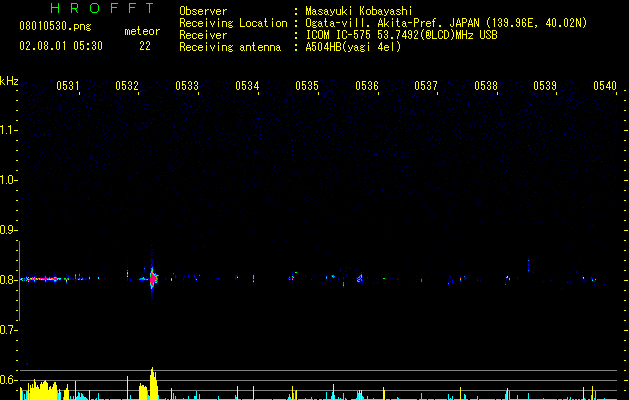This screenshot has height=400, width=629.
Task: Click the 1.0 kHz frequency tick label
Action: tap(8, 180)
